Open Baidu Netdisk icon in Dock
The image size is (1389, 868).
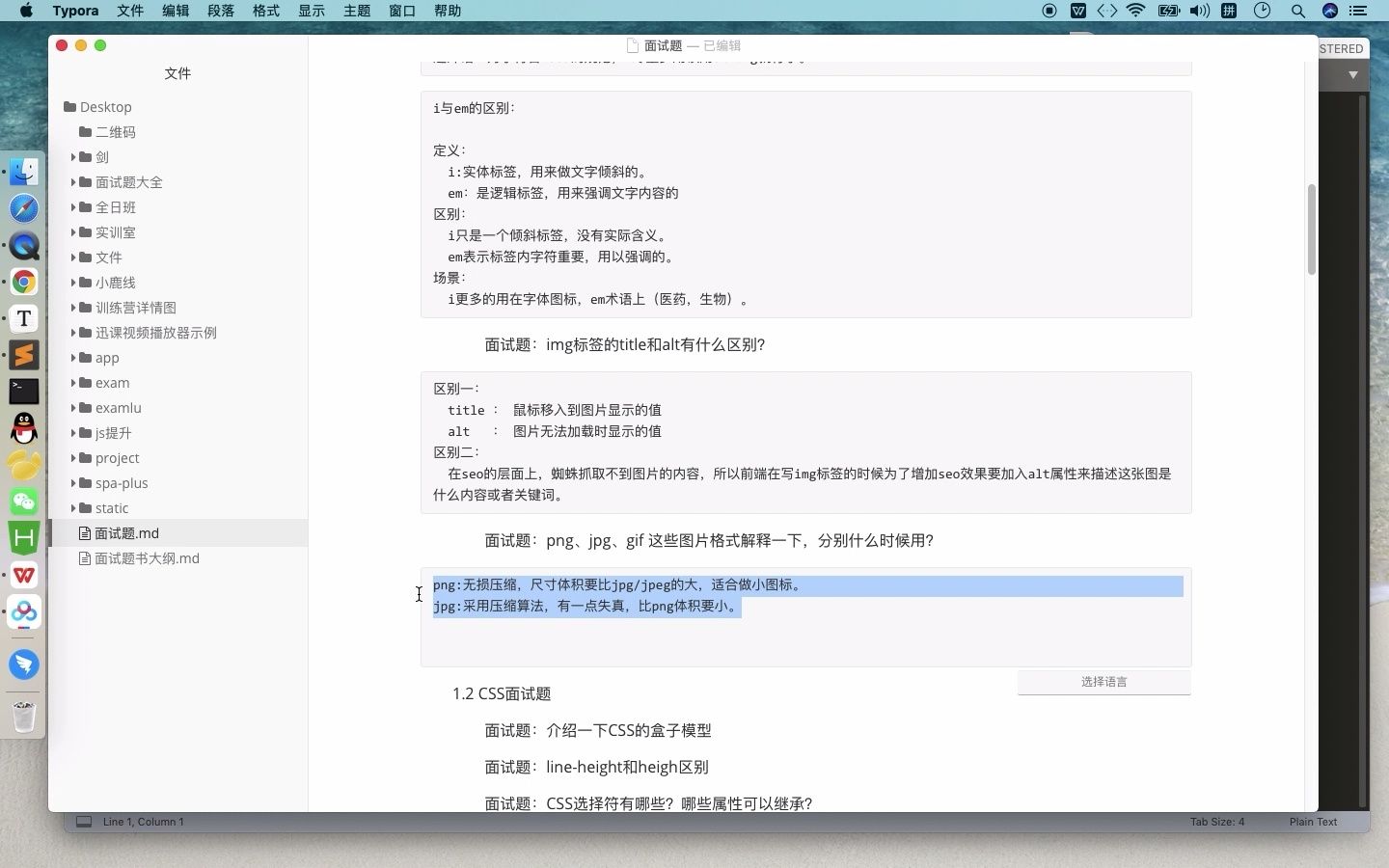[x=24, y=611]
